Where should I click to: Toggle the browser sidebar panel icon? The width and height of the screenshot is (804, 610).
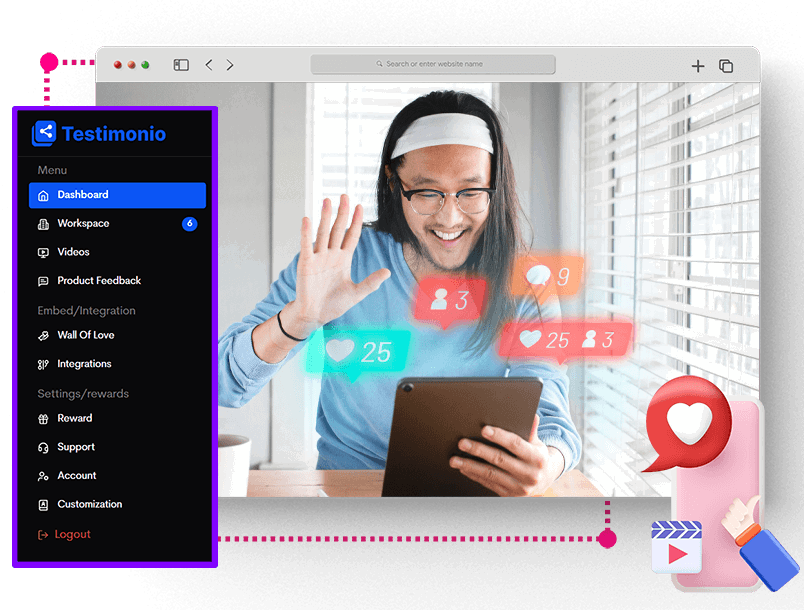tap(181, 65)
